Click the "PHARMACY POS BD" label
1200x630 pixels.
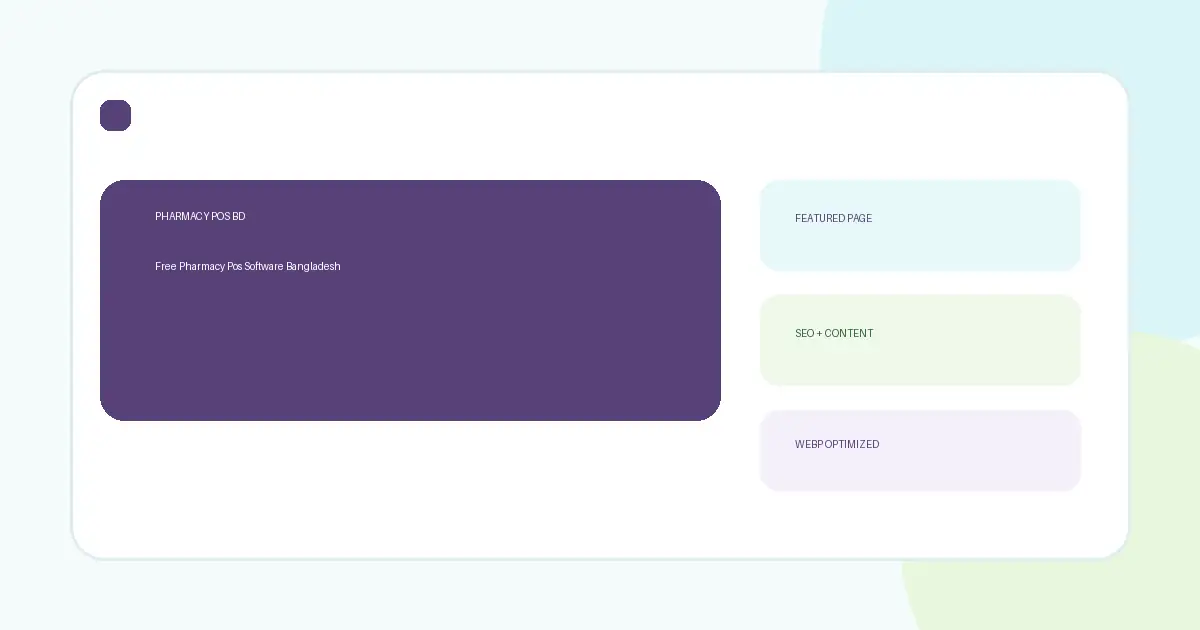click(200, 217)
